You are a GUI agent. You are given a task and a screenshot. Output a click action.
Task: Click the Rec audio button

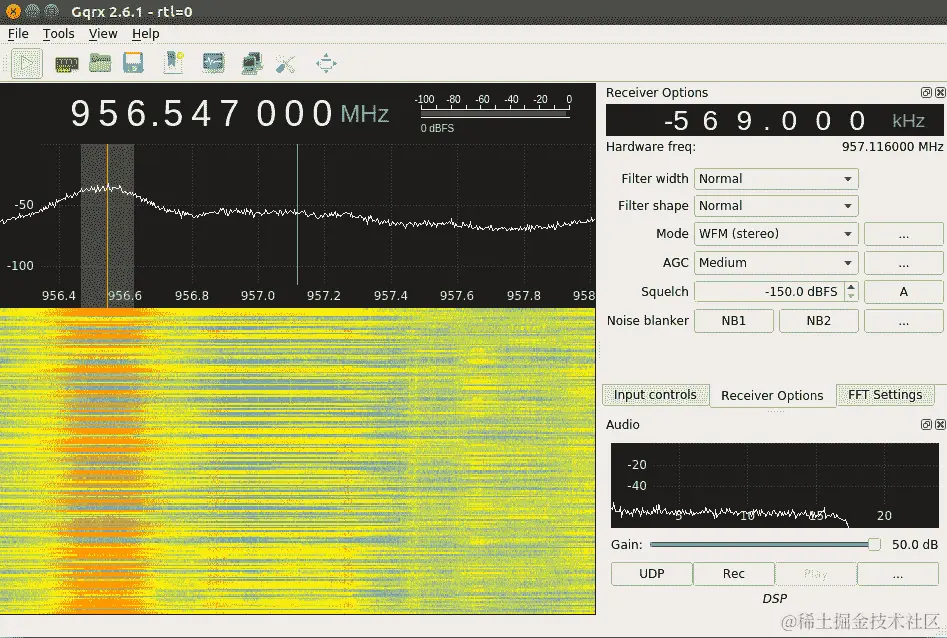click(x=733, y=574)
